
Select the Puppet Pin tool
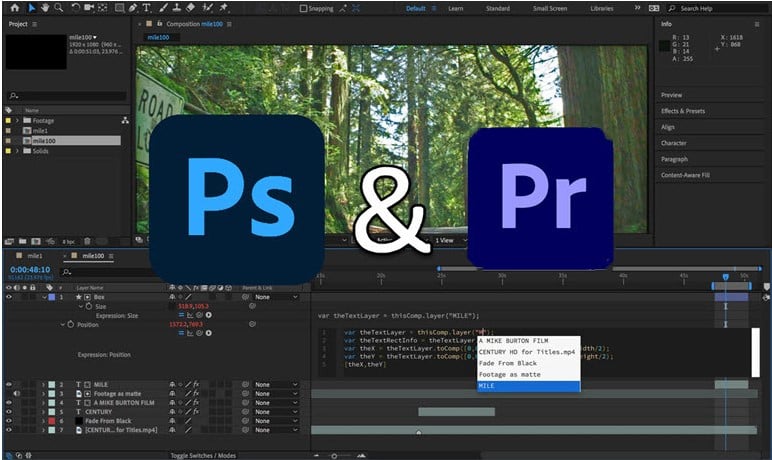click(224, 8)
